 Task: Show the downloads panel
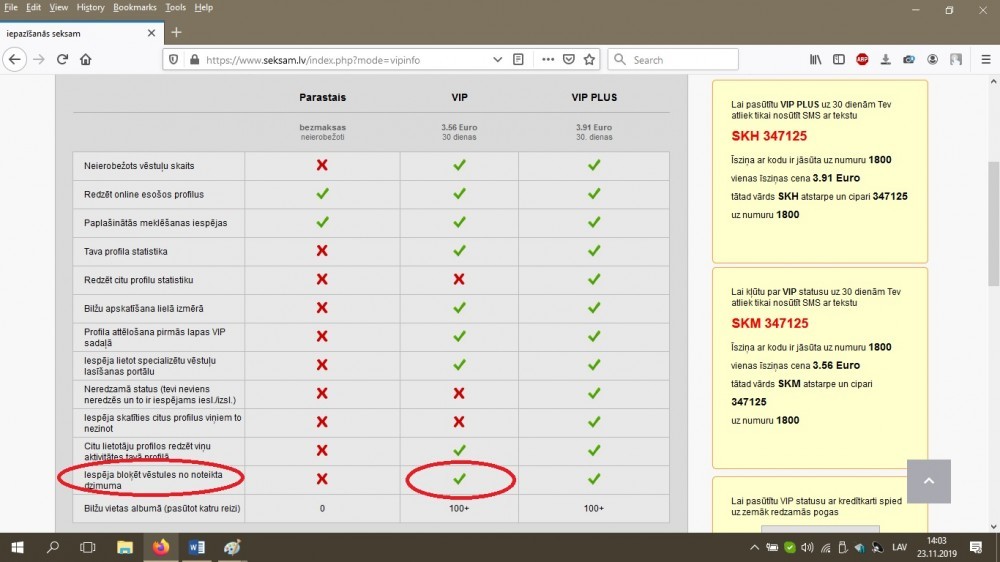[x=886, y=59]
